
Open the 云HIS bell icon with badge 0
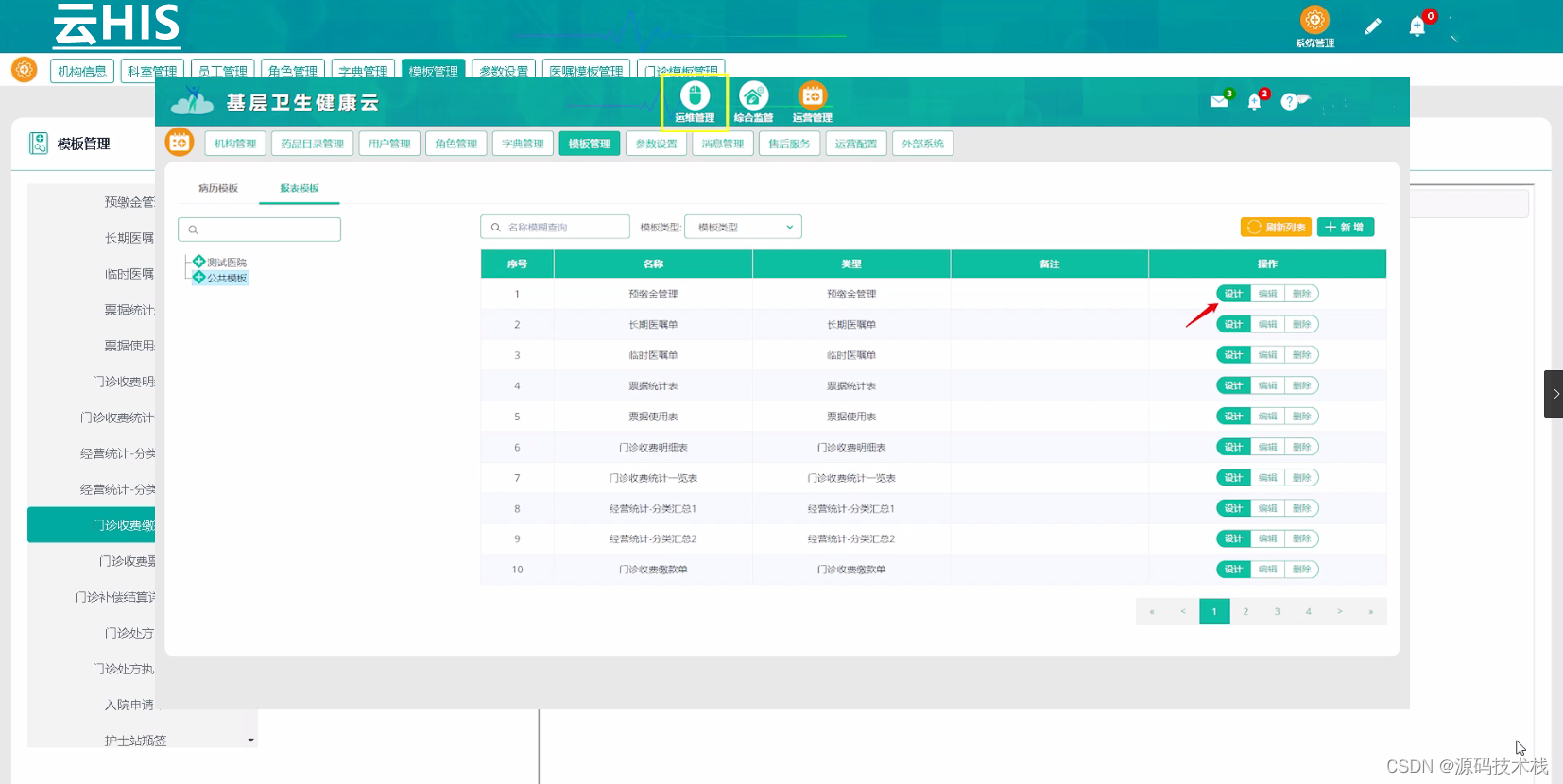[x=1417, y=26]
